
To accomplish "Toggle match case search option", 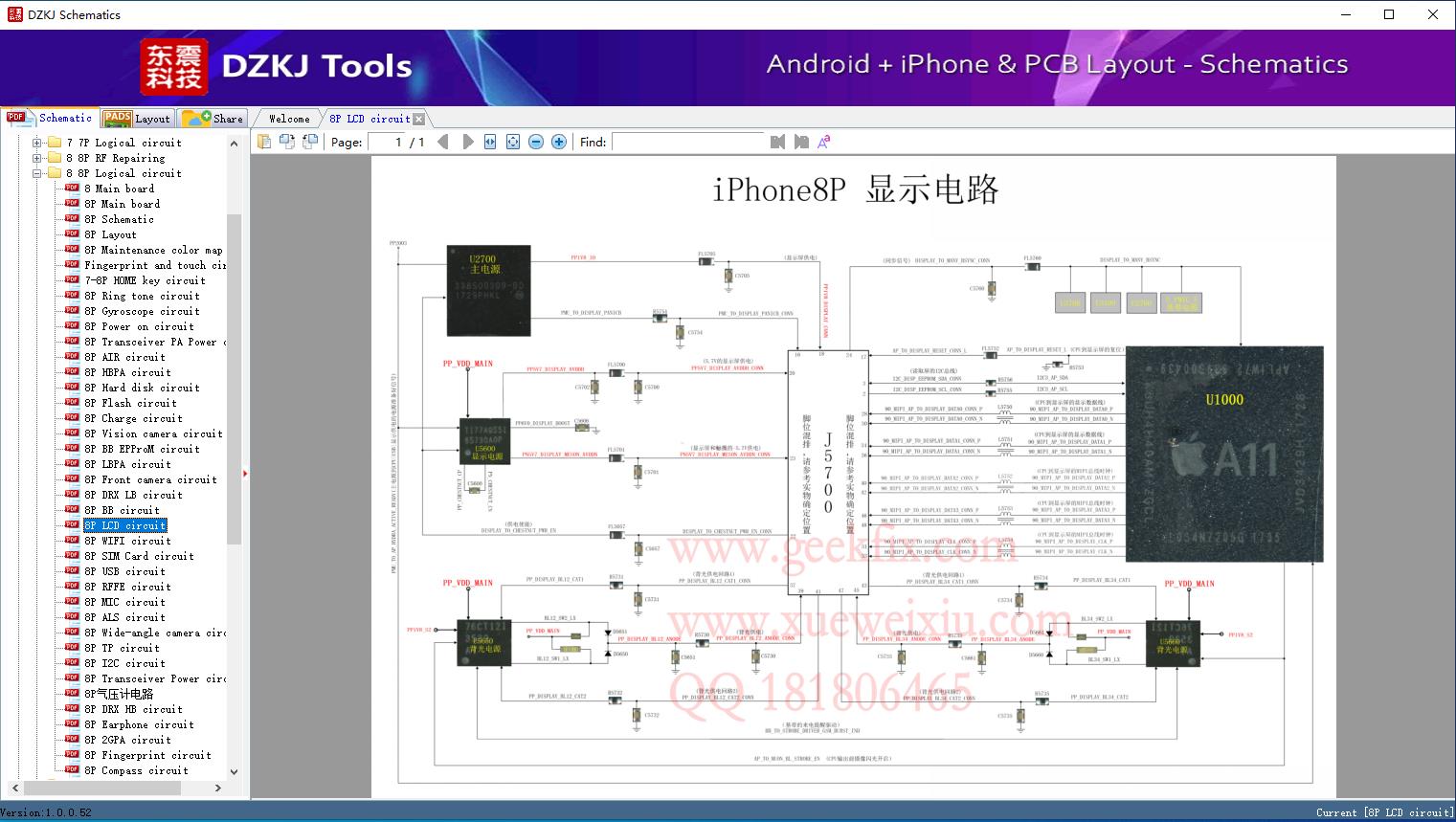I will pyautogui.click(x=823, y=142).
